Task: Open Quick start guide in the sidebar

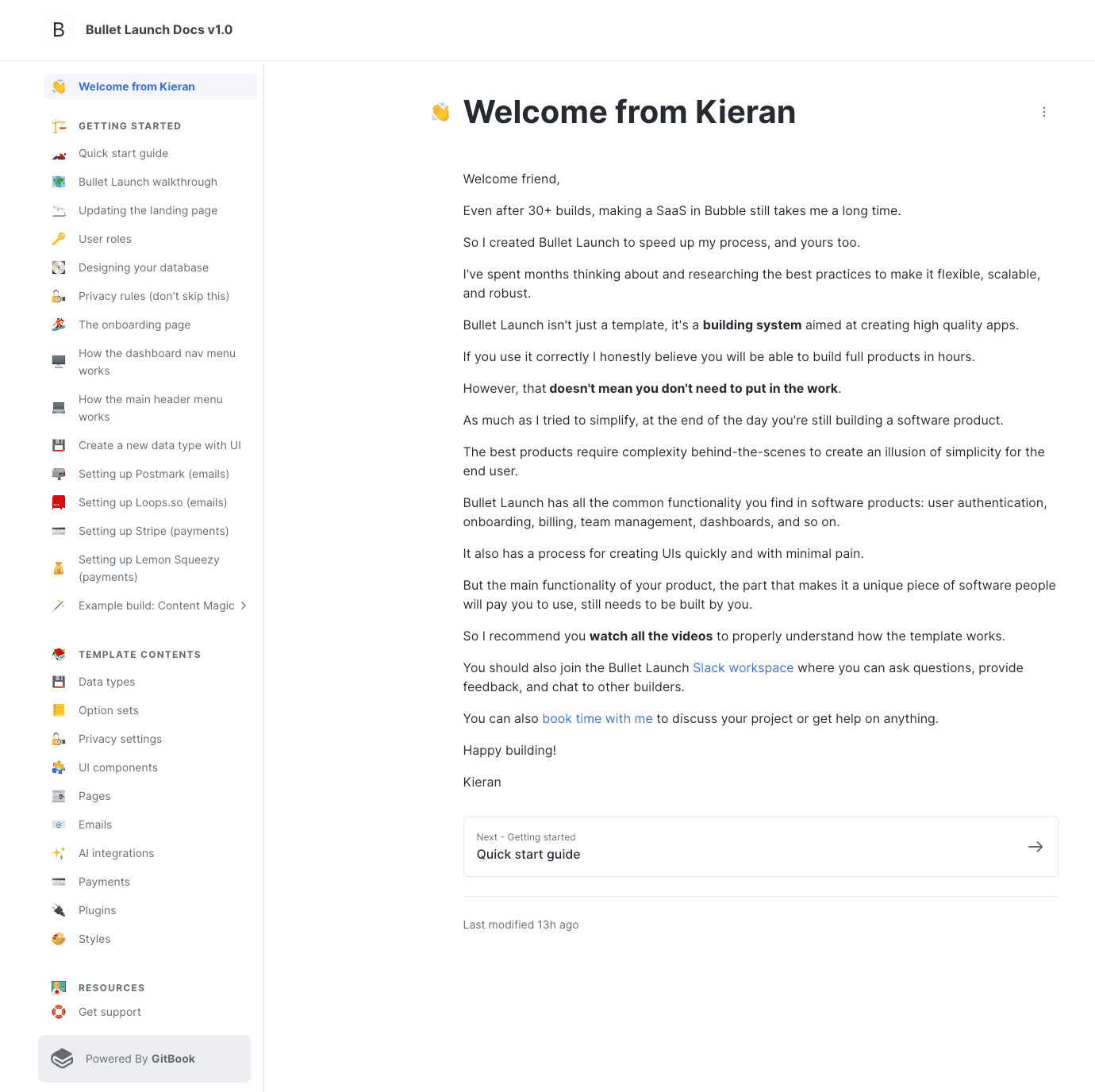Action: click(x=123, y=153)
